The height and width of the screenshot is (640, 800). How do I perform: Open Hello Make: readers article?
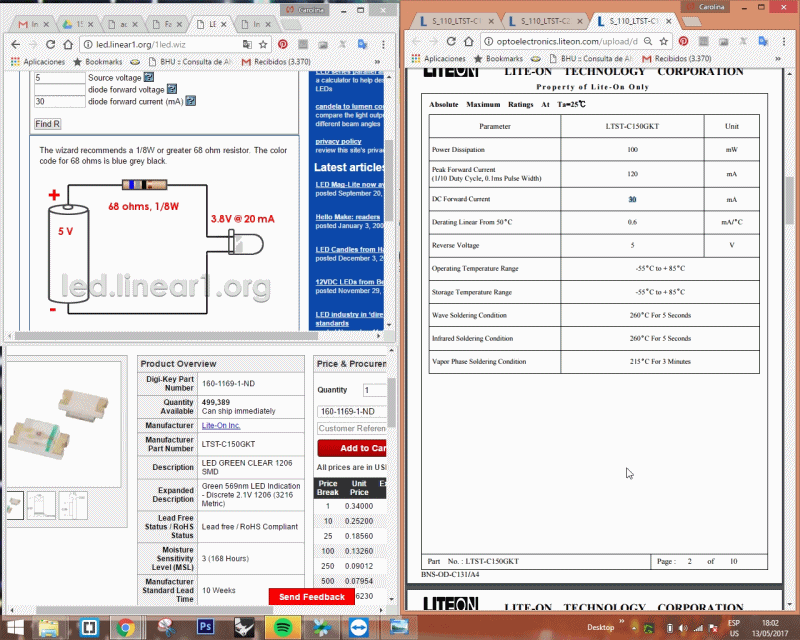pos(347,217)
